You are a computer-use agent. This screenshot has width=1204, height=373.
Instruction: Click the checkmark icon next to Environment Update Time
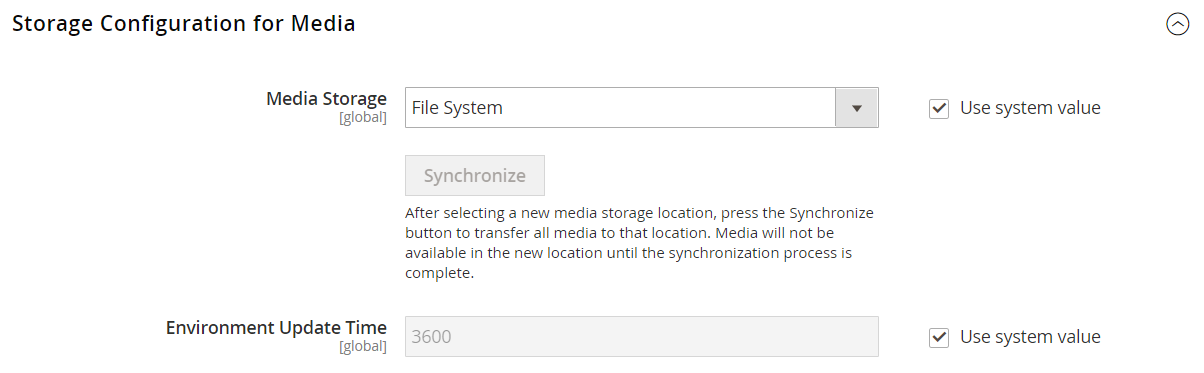(939, 337)
